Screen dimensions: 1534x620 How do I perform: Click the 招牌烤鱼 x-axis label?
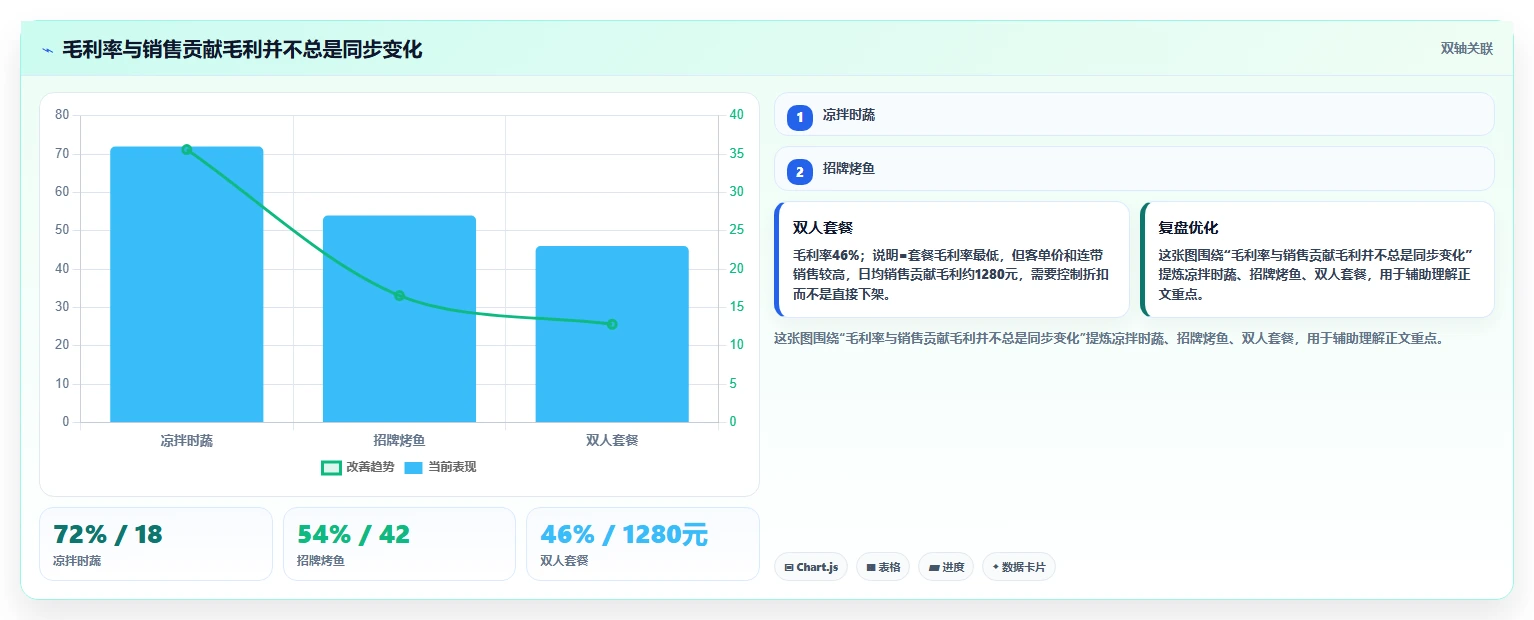click(x=399, y=440)
